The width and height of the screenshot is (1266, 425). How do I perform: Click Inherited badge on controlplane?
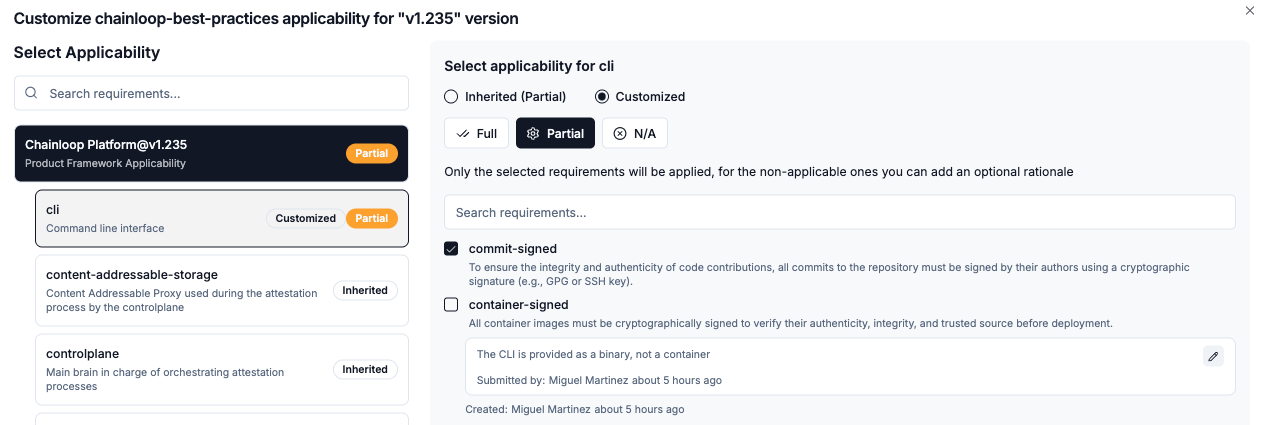point(365,370)
